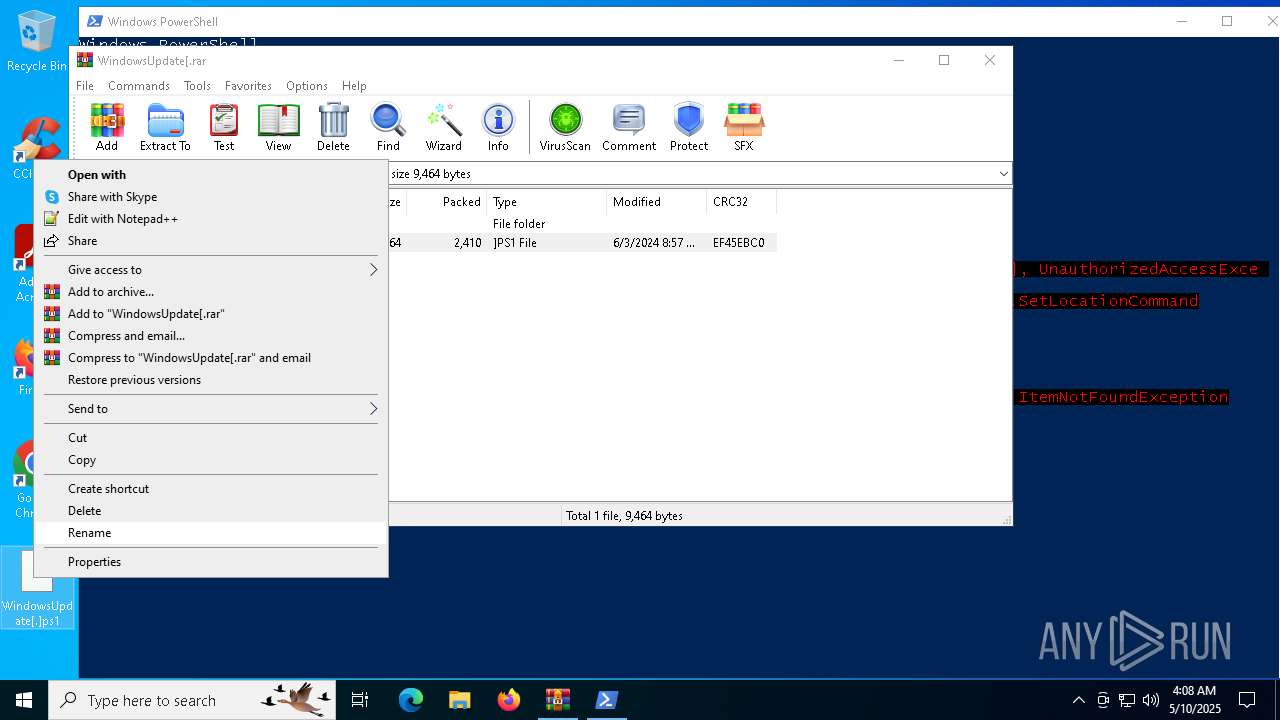Open the Options menu
Image resolution: width=1280 pixels, height=720 pixels.
[307, 86]
